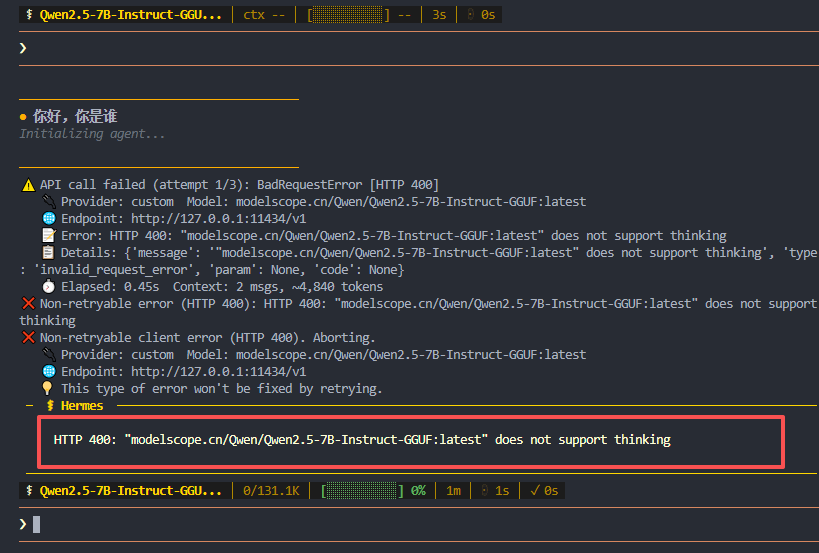The width and height of the screenshot is (819, 553).
Task: Click the checkmark 0s indicator in bottom status bar
Action: pyautogui.click(x=544, y=491)
